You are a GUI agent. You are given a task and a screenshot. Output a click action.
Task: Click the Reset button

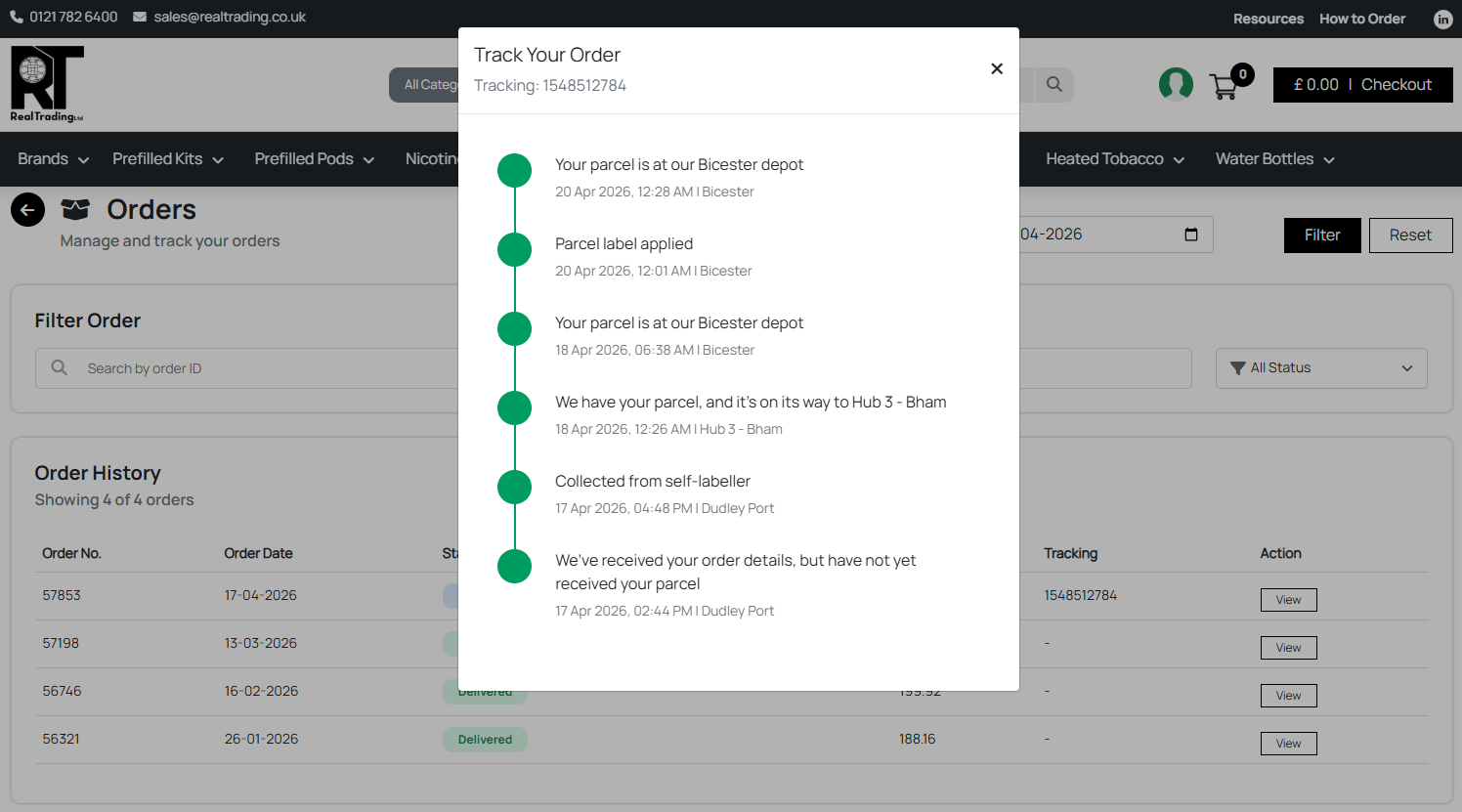coord(1410,235)
